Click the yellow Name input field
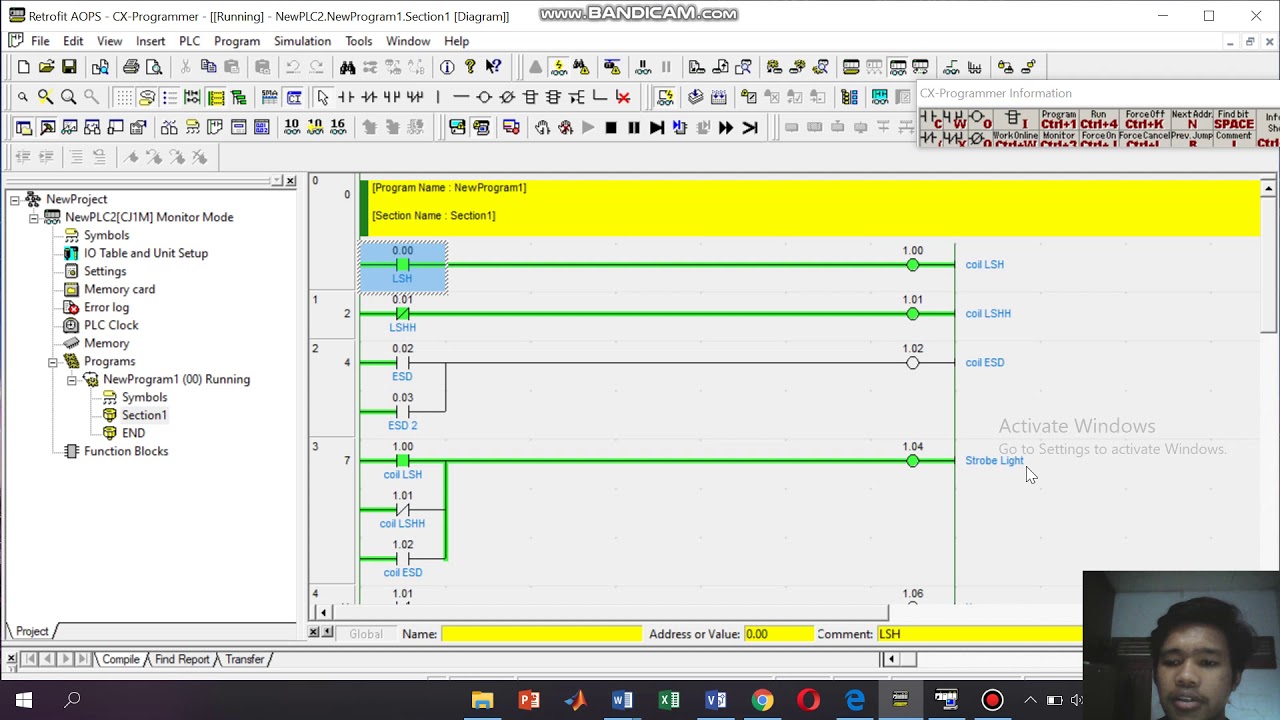 (542, 634)
